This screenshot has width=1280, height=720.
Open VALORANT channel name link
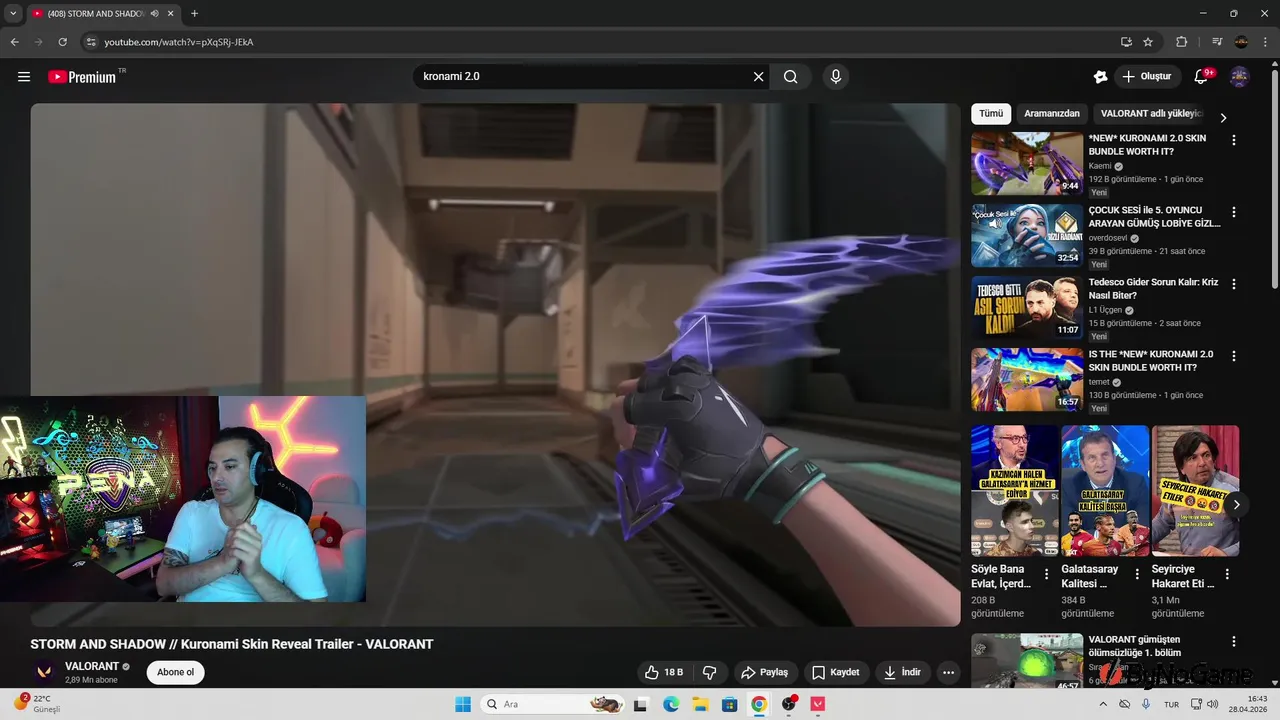pos(92,666)
